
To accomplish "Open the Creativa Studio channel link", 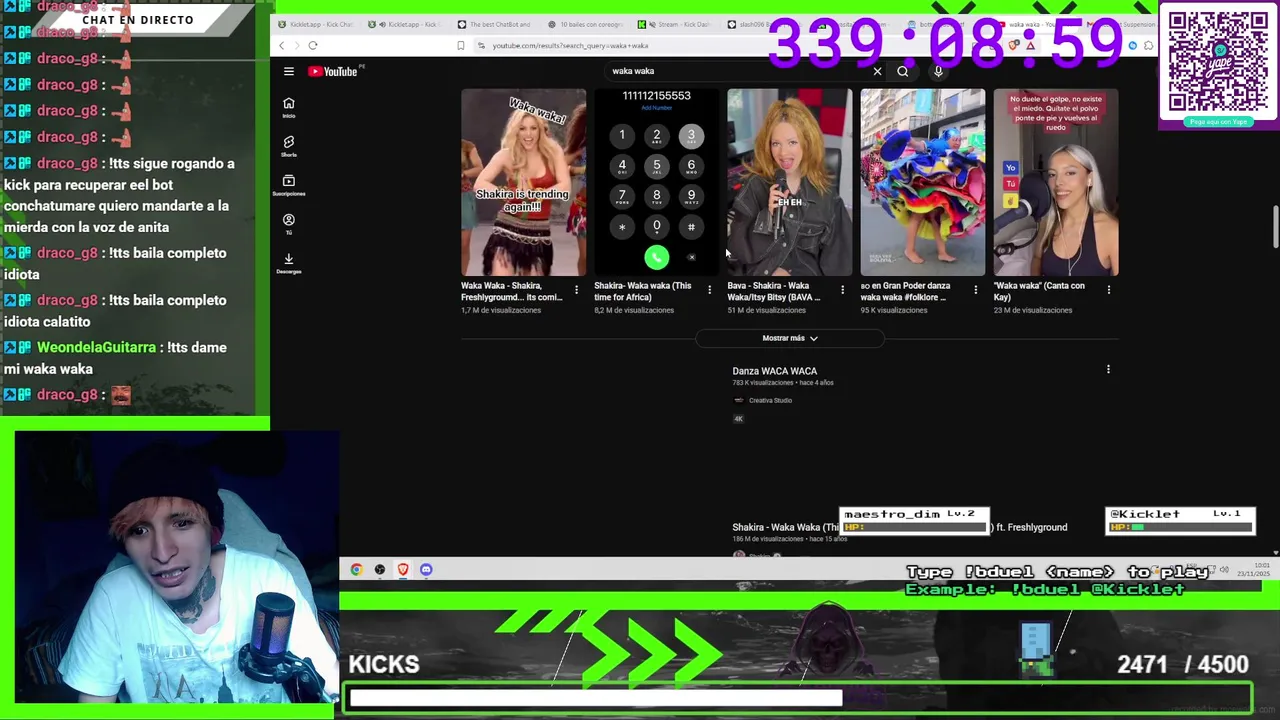I will [770, 400].
